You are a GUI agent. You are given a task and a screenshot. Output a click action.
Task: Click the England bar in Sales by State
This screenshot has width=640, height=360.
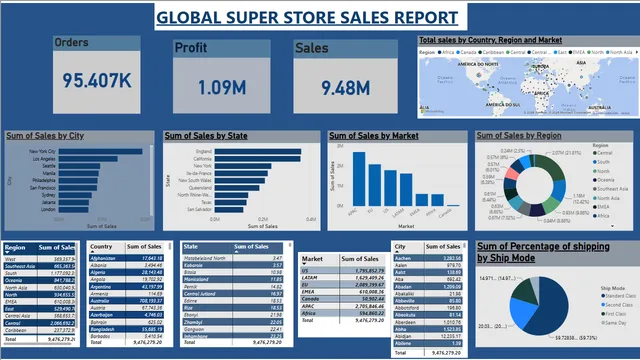258,151
